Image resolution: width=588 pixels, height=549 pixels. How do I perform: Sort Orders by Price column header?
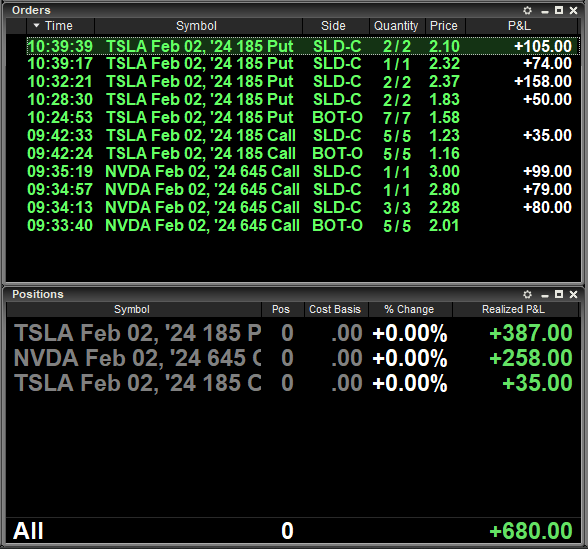pyautogui.click(x=445, y=26)
